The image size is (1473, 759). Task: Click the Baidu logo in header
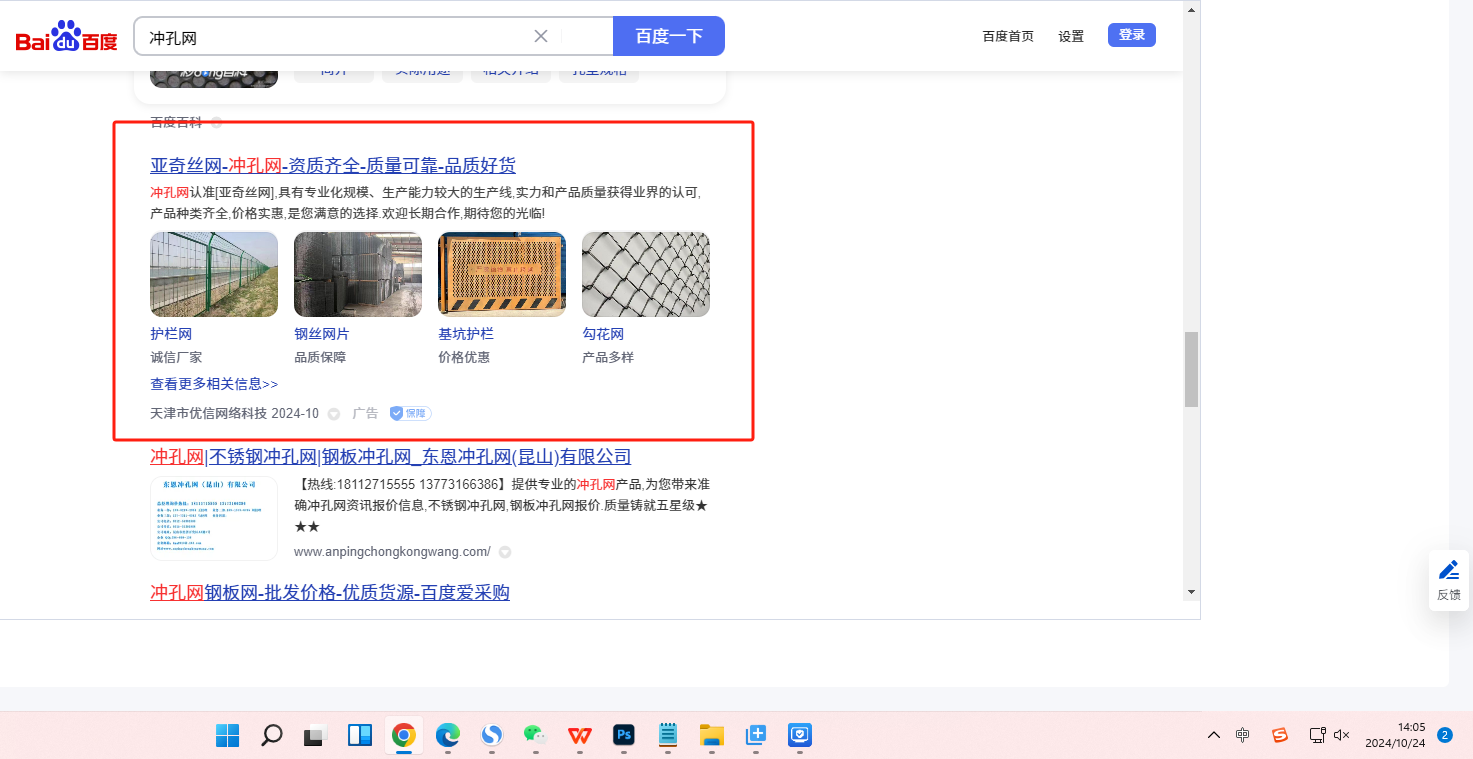[66, 37]
